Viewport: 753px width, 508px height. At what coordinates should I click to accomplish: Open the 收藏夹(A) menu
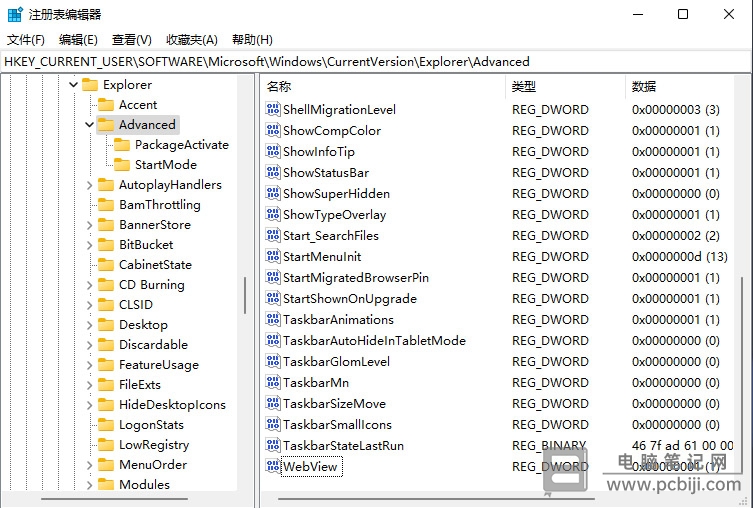coord(192,39)
